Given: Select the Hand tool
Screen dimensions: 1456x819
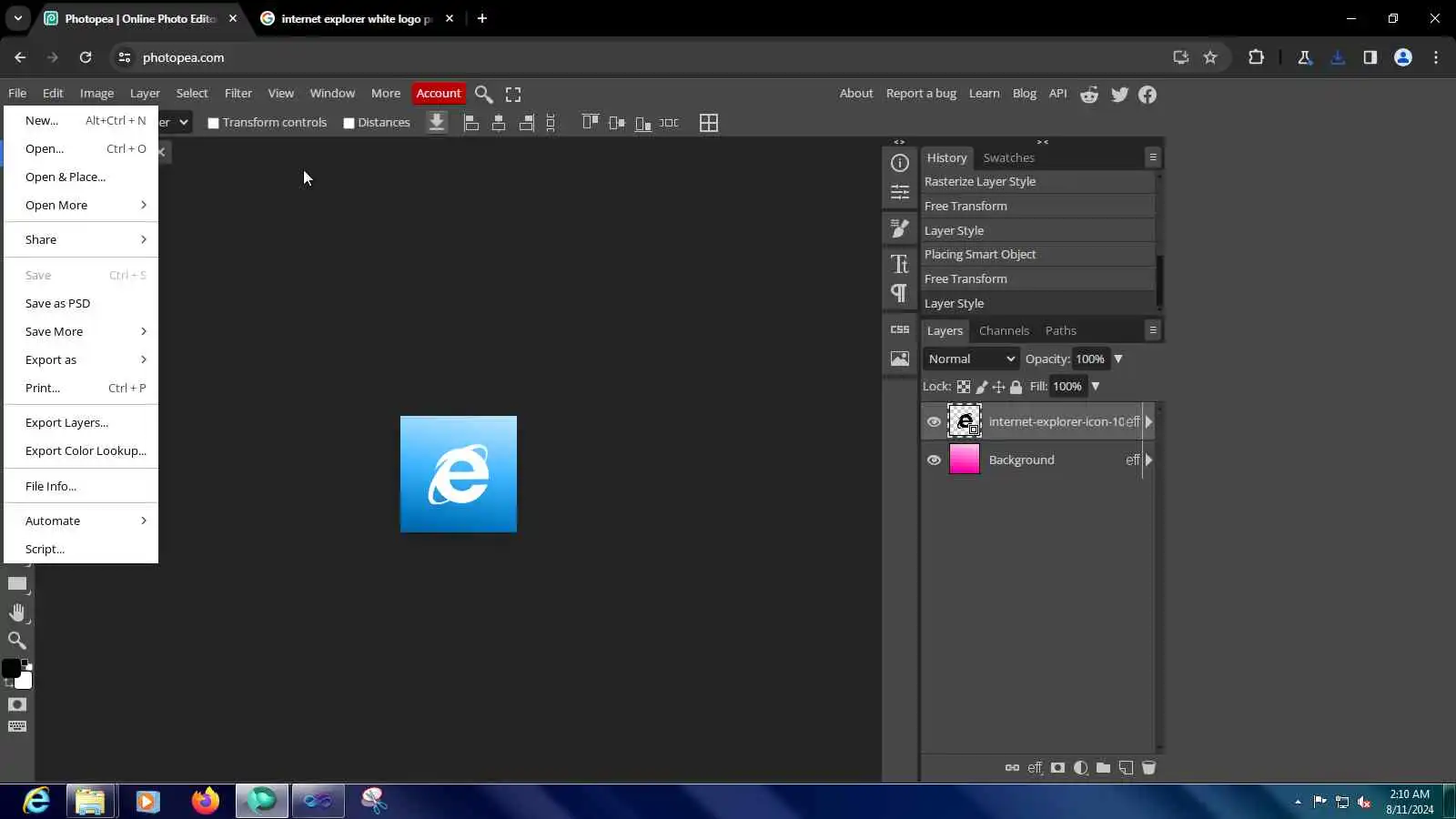Looking at the screenshot, I should point(17,612).
